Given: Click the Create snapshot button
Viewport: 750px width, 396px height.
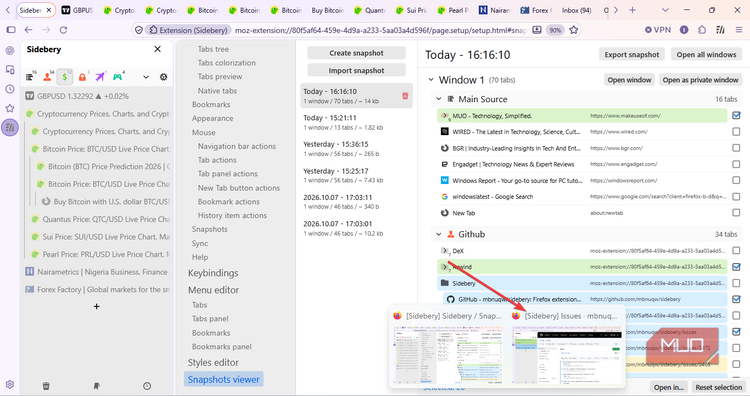Looking at the screenshot, I should (356, 53).
